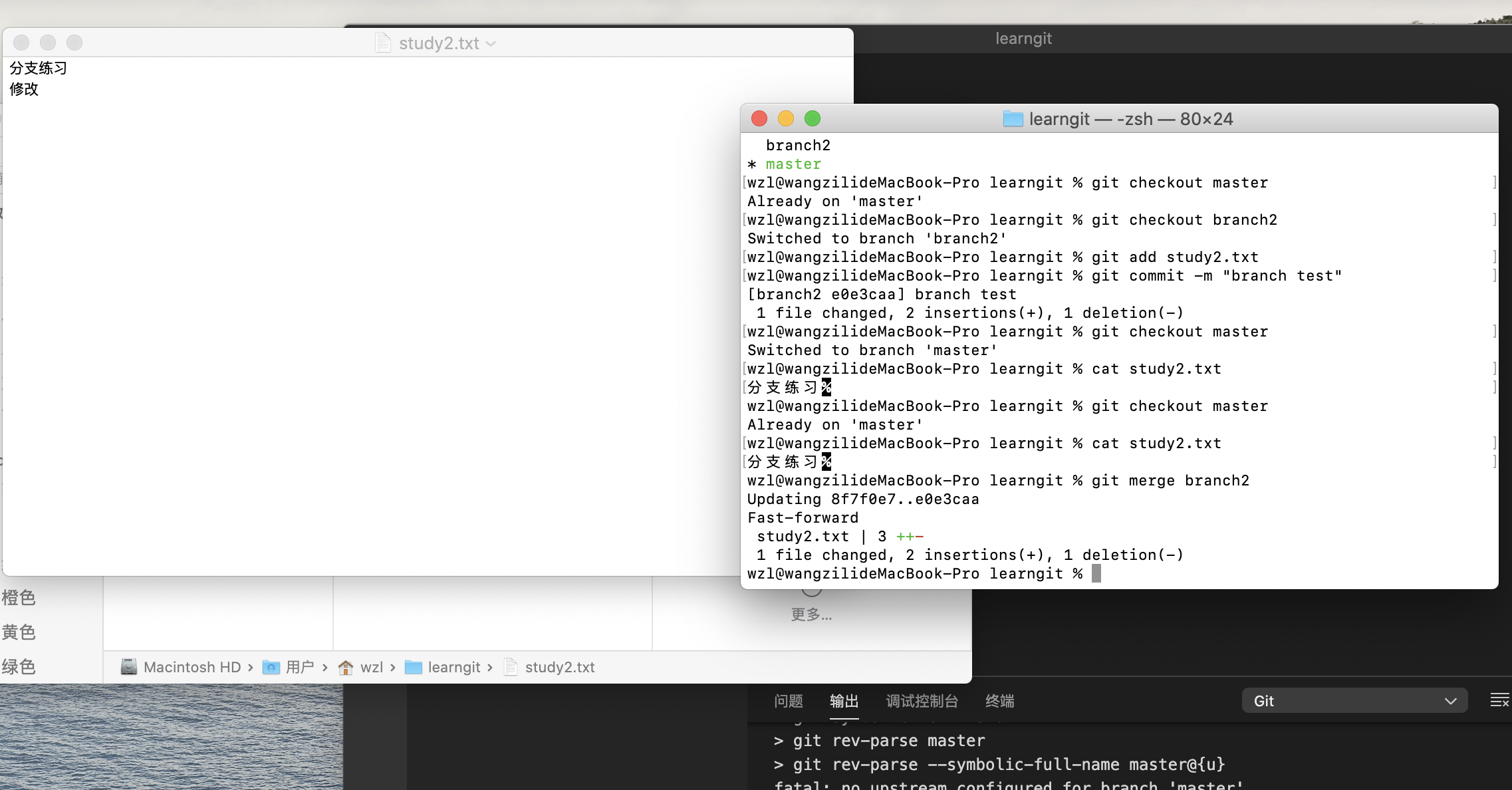This screenshot has width=1512, height=790.
Task: Select the 橙色 tag in Finder sidebar
Action: click(19, 598)
